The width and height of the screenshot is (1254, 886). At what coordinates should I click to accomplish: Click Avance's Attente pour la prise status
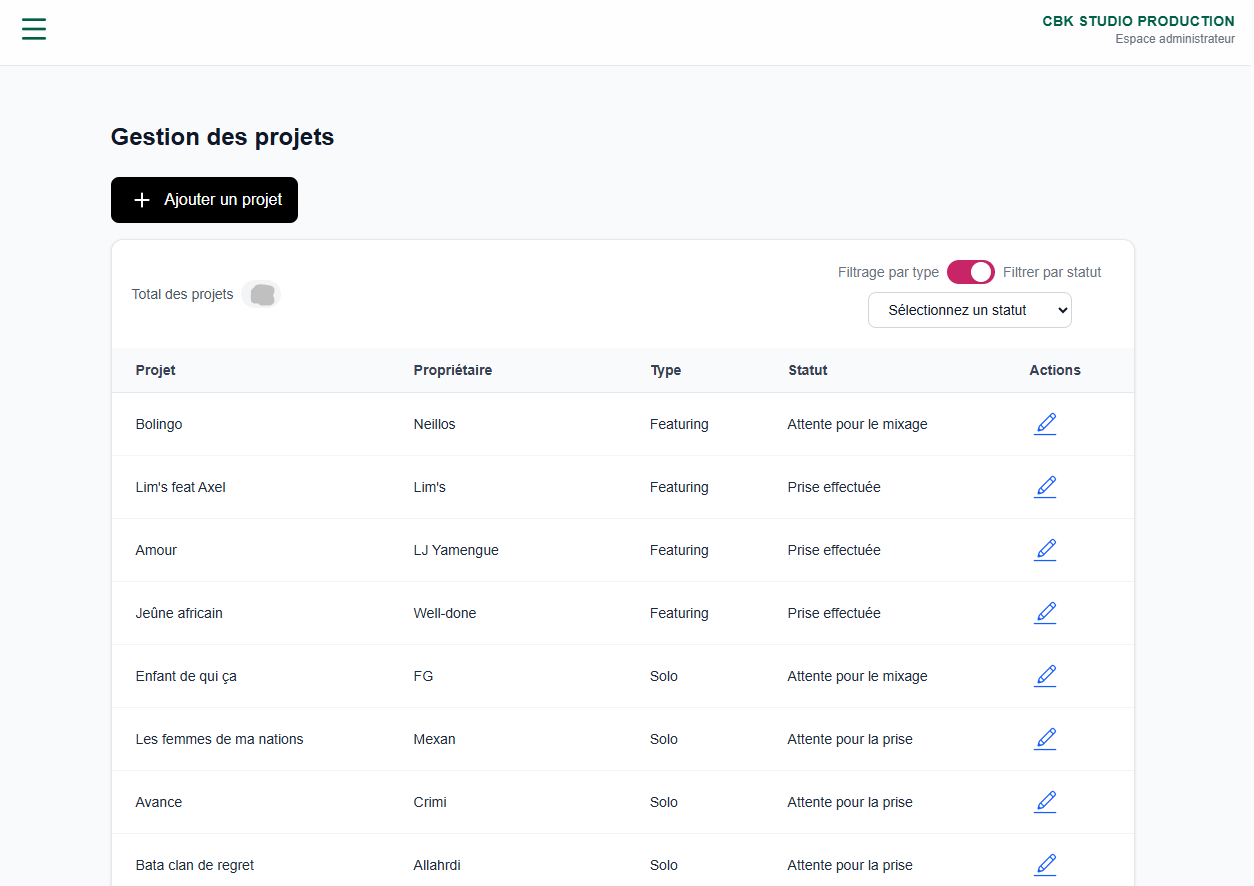point(850,802)
